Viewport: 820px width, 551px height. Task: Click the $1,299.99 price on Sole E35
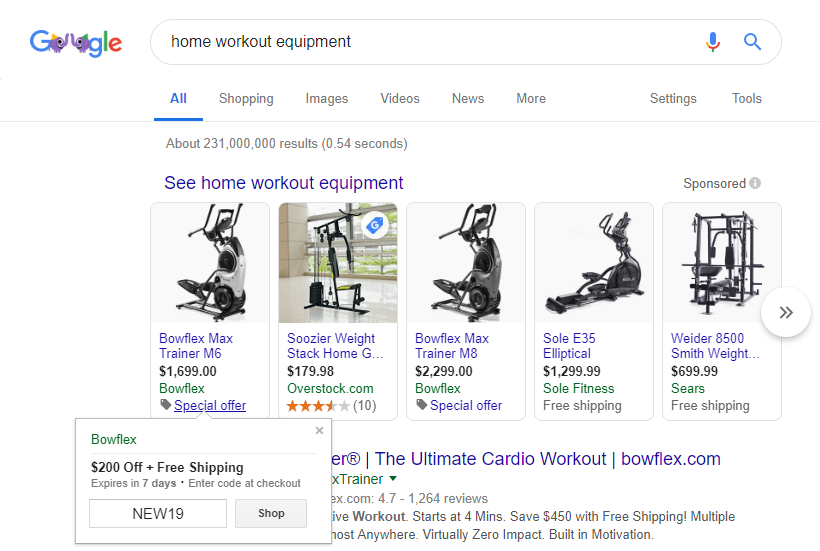[572, 371]
